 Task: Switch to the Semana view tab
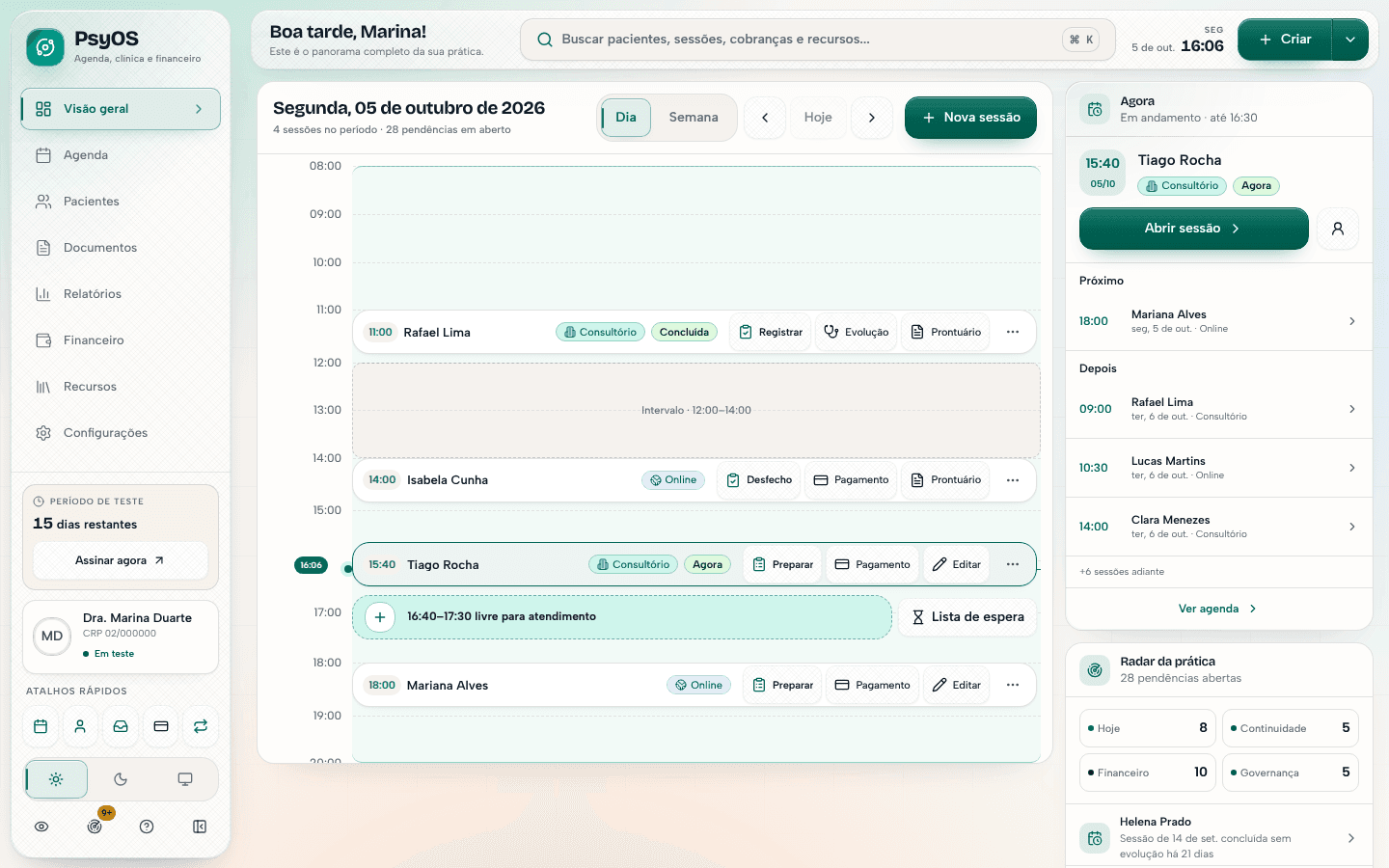click(694, 118)
